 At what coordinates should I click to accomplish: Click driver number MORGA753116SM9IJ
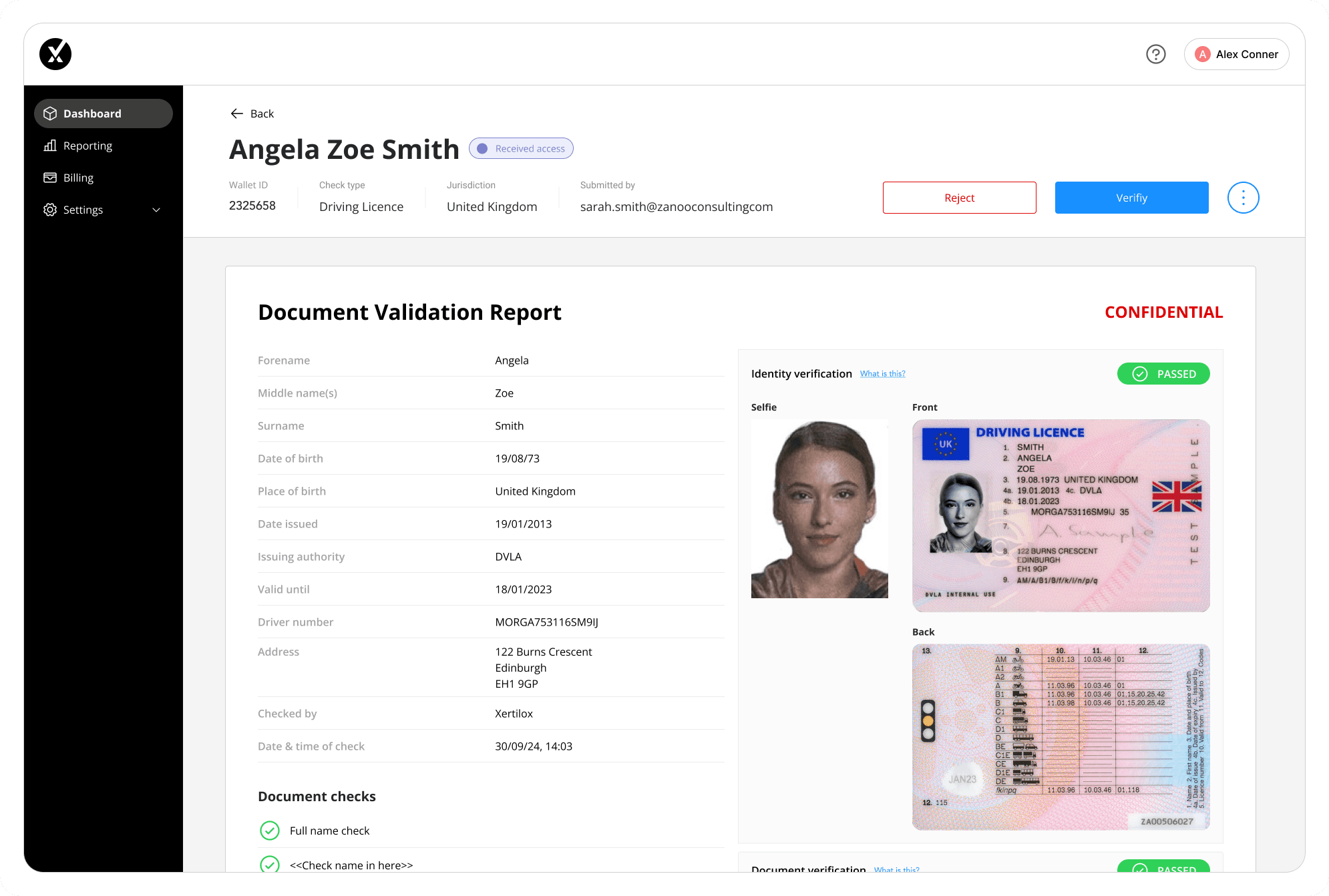547,622
